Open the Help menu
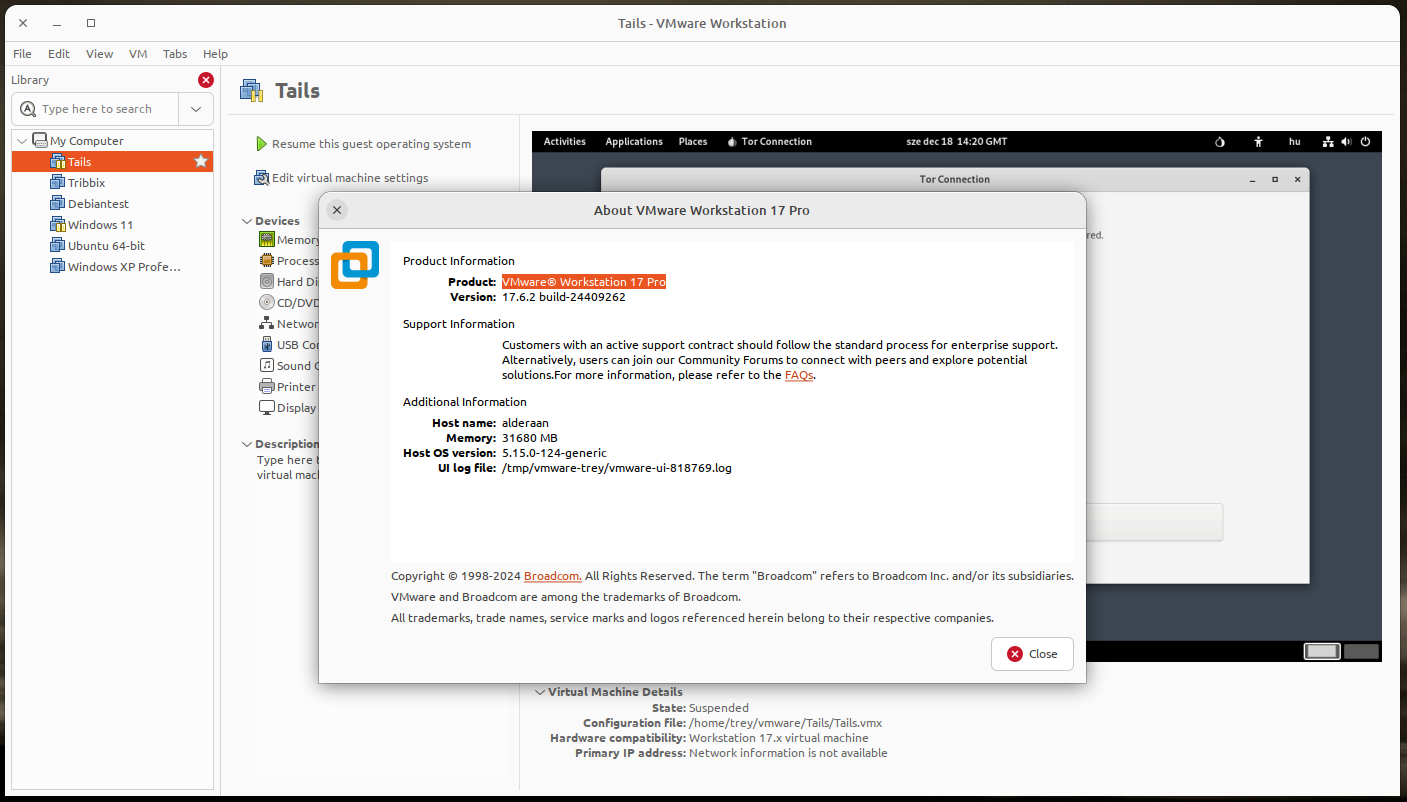 [215, 54]
